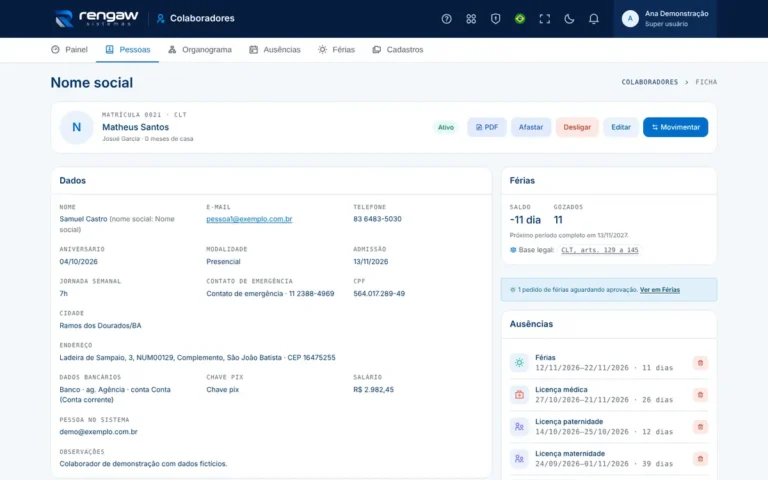Click the address Ladeira de Sampaio text
768x480 pixels.
[x=197, y=358]
